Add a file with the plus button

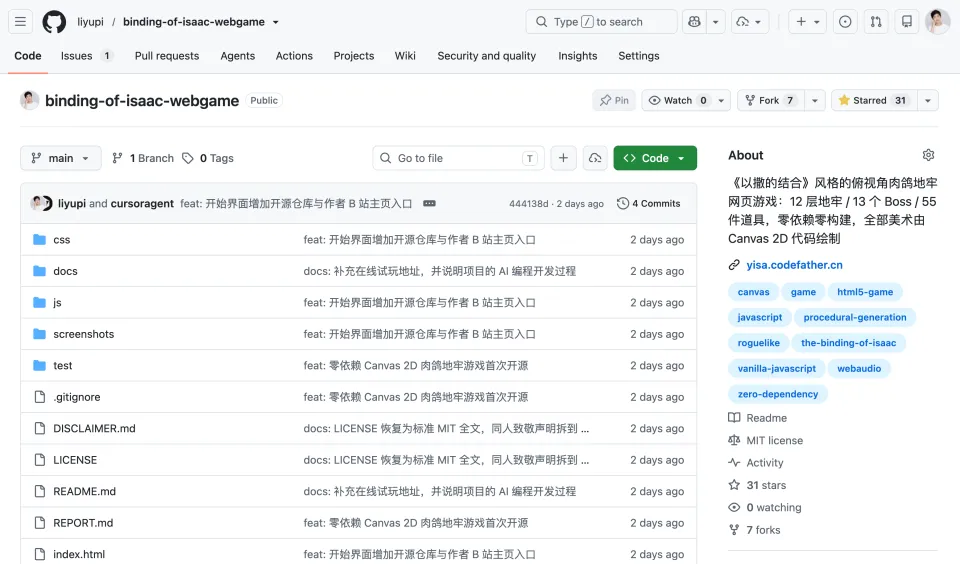pos(563,158)
